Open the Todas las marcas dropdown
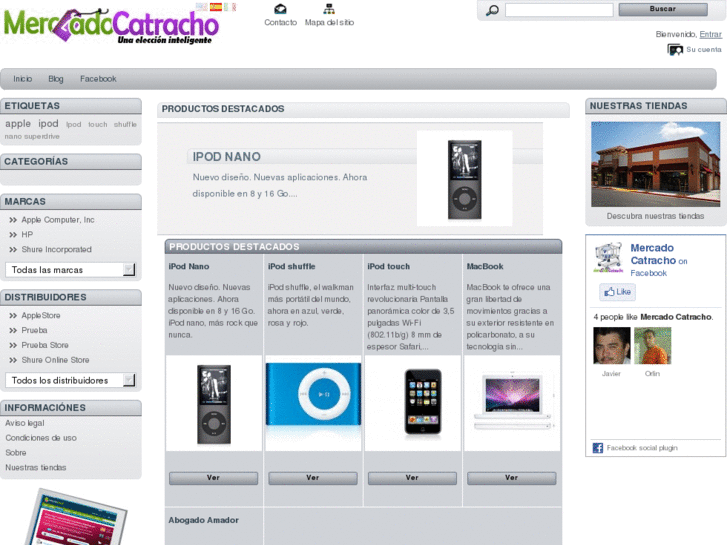Image resolution: width=727 pixels, height=545 pixels. click(x=70, y=270)
